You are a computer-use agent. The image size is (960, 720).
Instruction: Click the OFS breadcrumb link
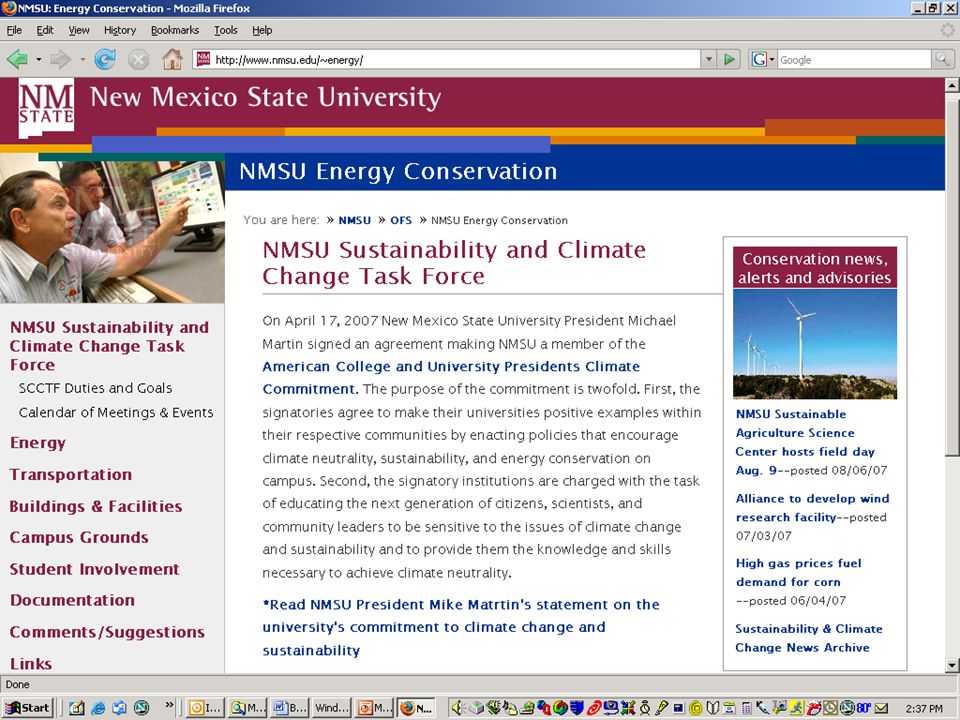click(x=401, y=220)
